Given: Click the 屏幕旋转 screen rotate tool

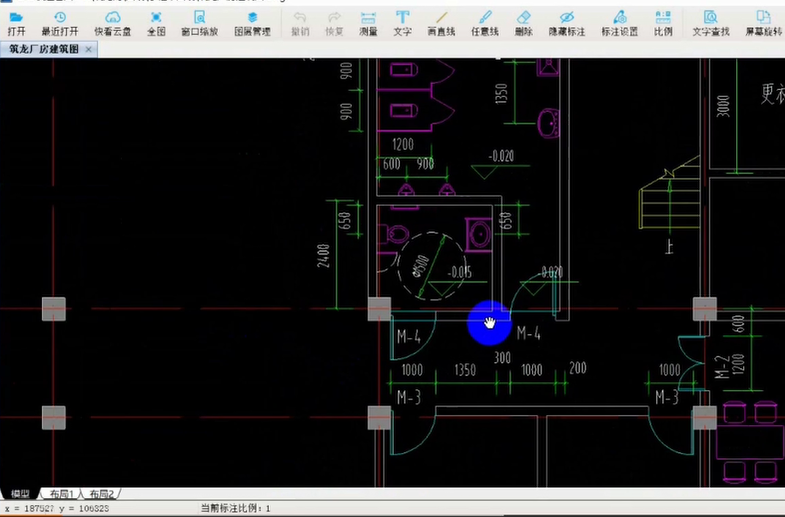Looking at the screenshot, I should click(x=763, y=24).
